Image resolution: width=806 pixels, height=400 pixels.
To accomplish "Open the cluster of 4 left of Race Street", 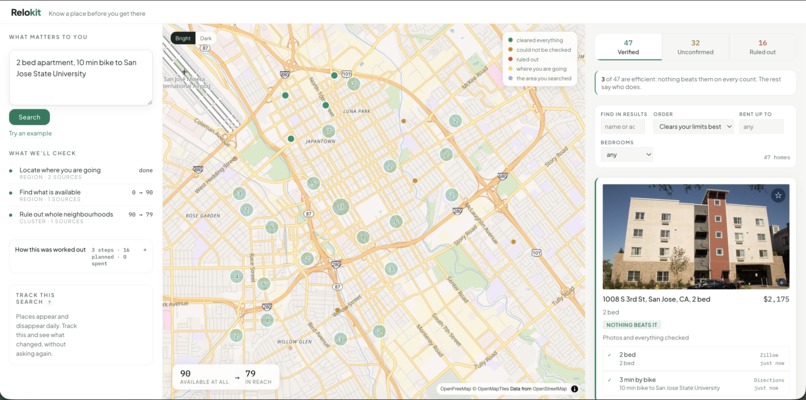I will tap(236, 277).
